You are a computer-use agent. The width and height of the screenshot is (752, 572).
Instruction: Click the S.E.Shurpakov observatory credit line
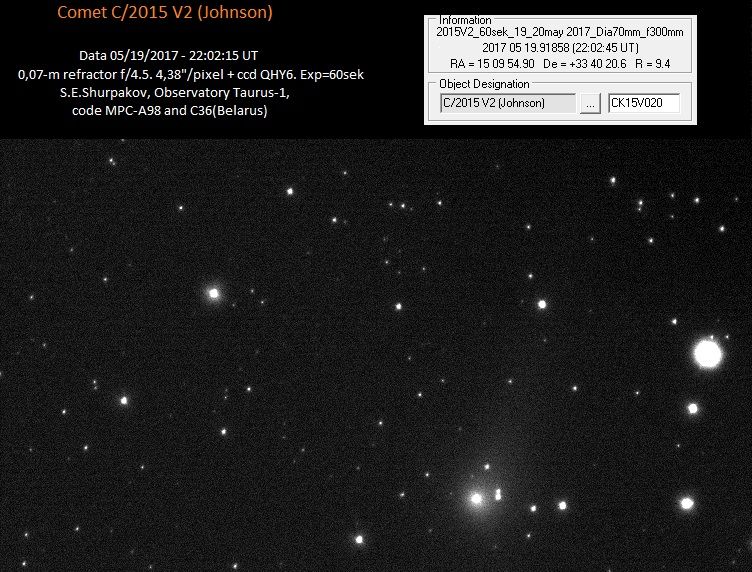point(168,92)
